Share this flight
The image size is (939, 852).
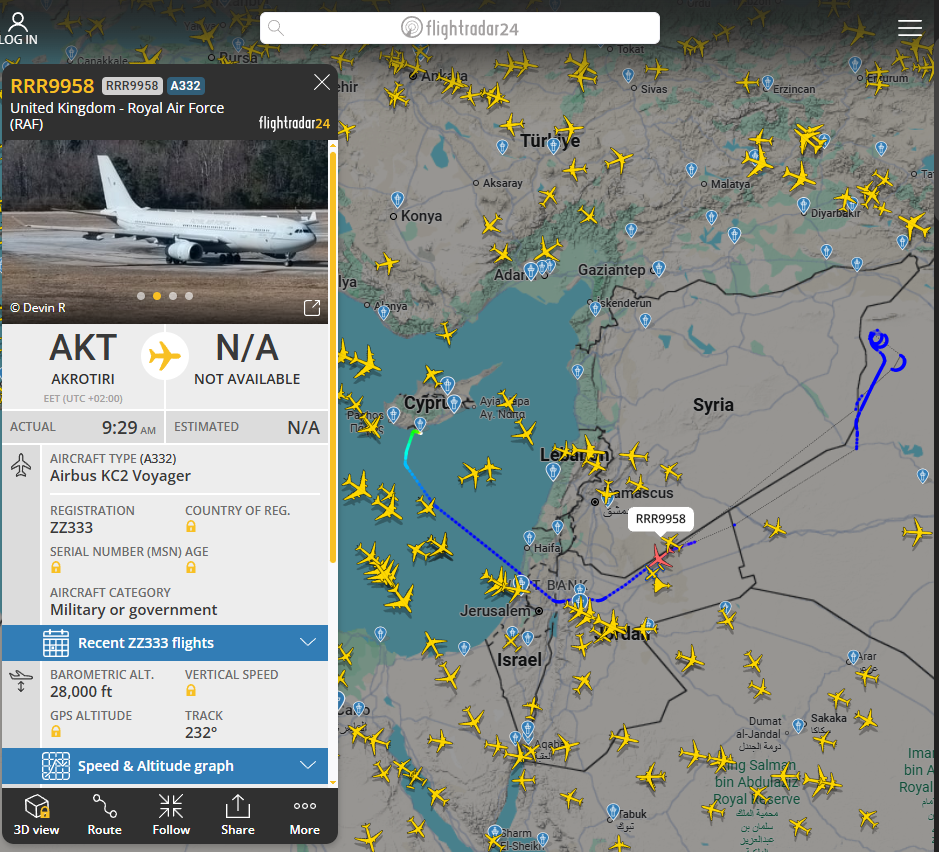click(238, 814)
